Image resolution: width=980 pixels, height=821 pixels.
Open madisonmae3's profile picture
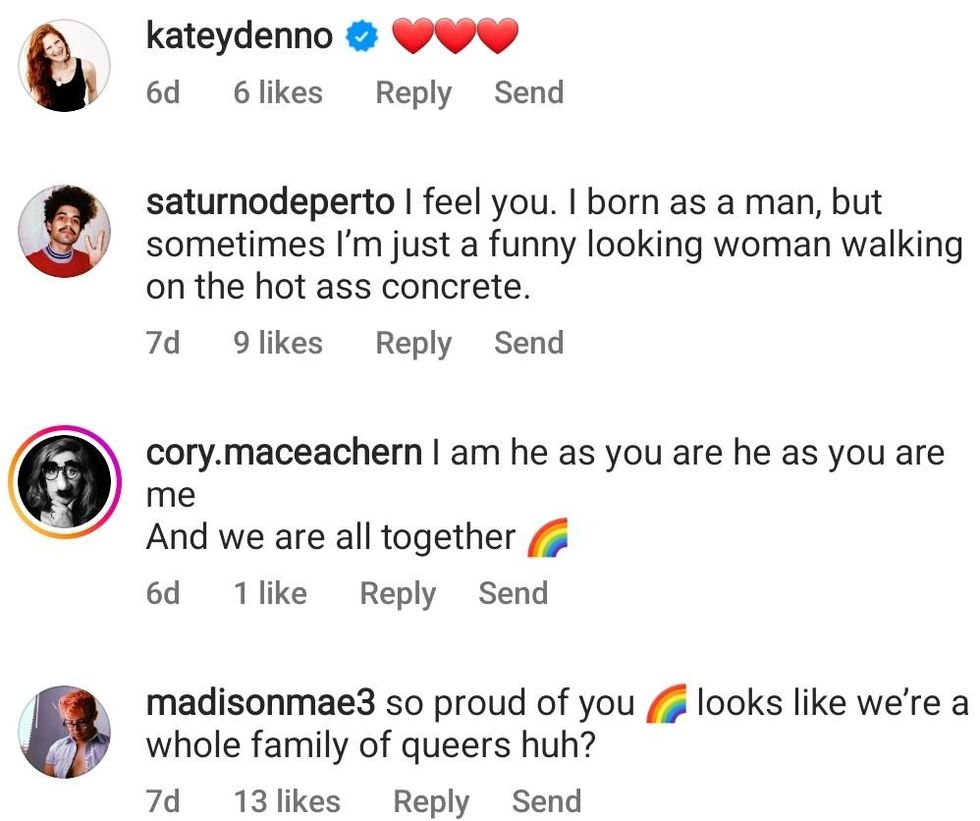pos(65,731)
